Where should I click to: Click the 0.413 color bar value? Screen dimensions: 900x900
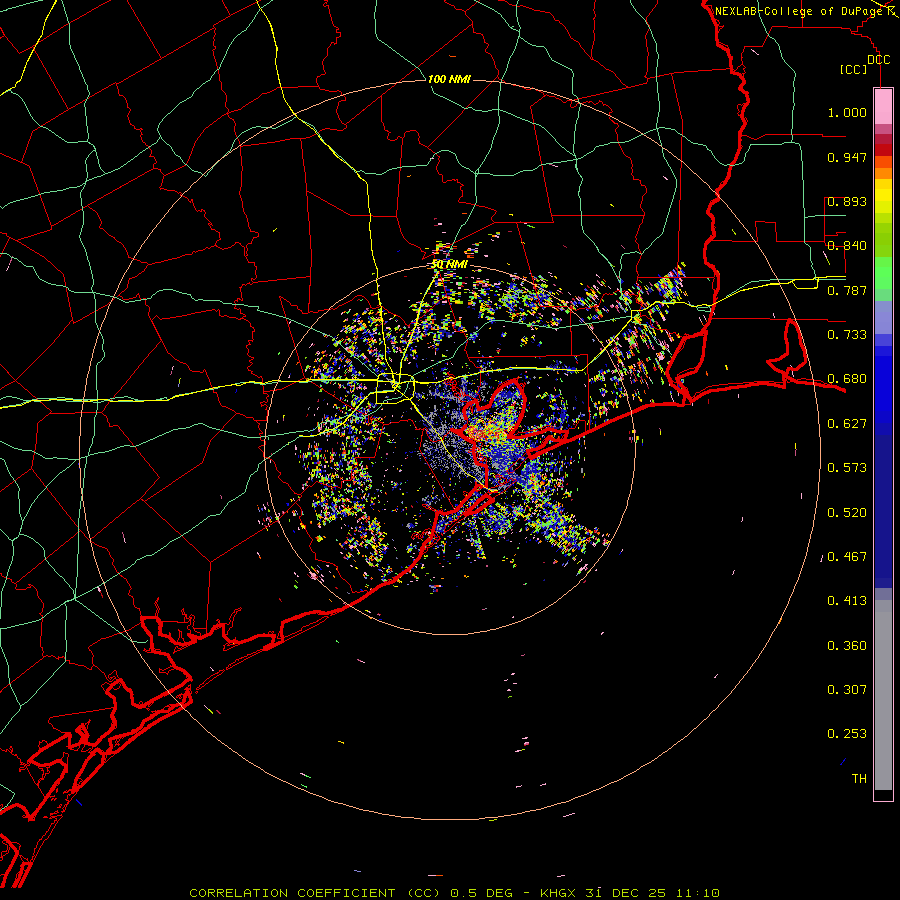[x=847, y=601]
